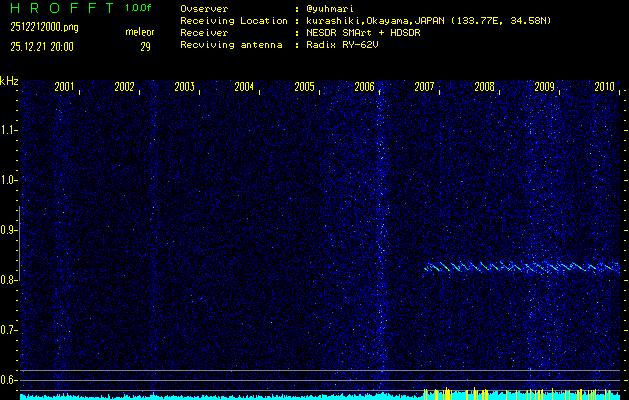Viewport: 629px width, 400px height.
Task: Select the 0.8 kHz axis label
Action: point(9,280)
